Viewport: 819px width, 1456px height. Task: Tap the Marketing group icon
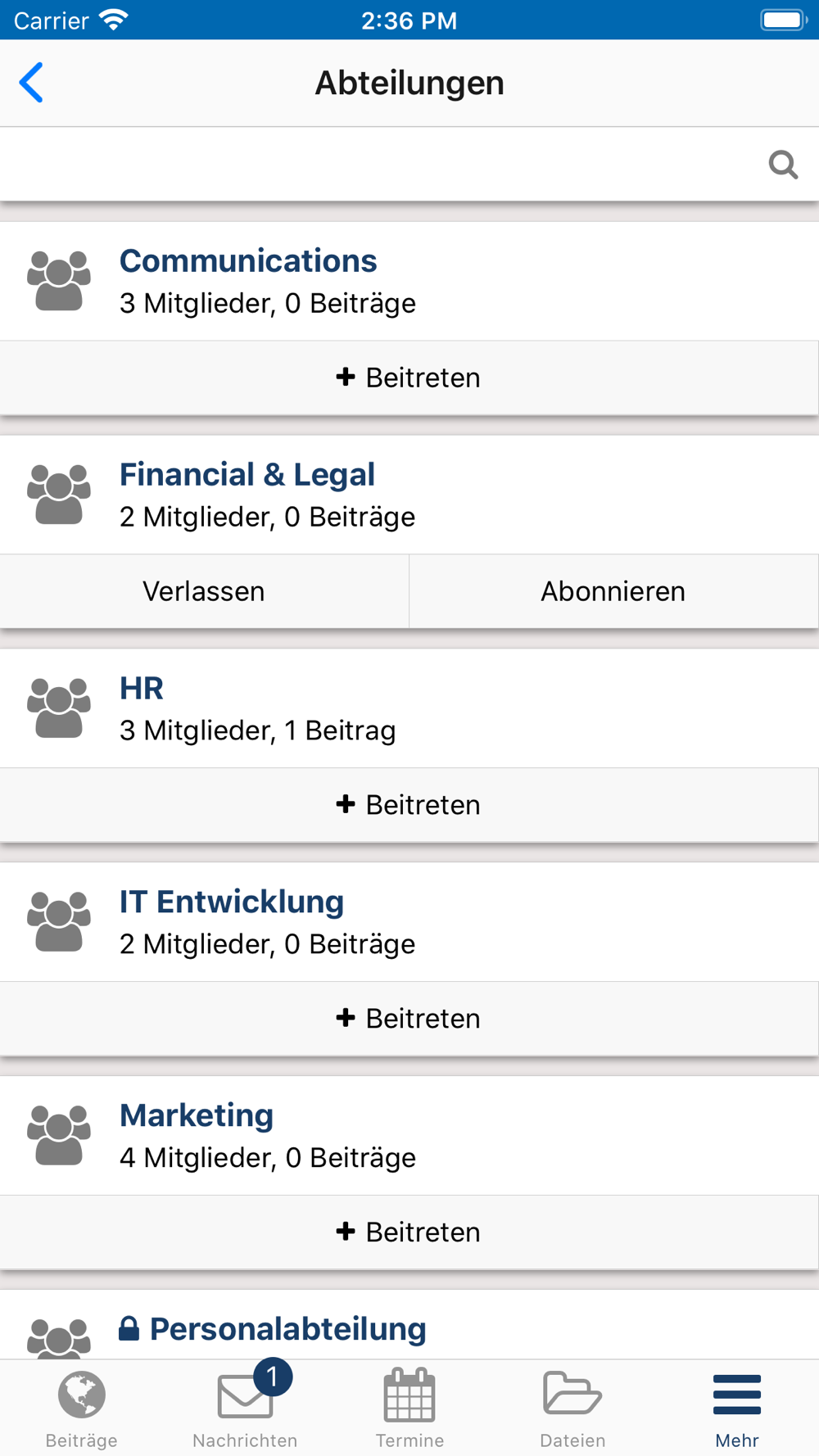pos(59,1135)
